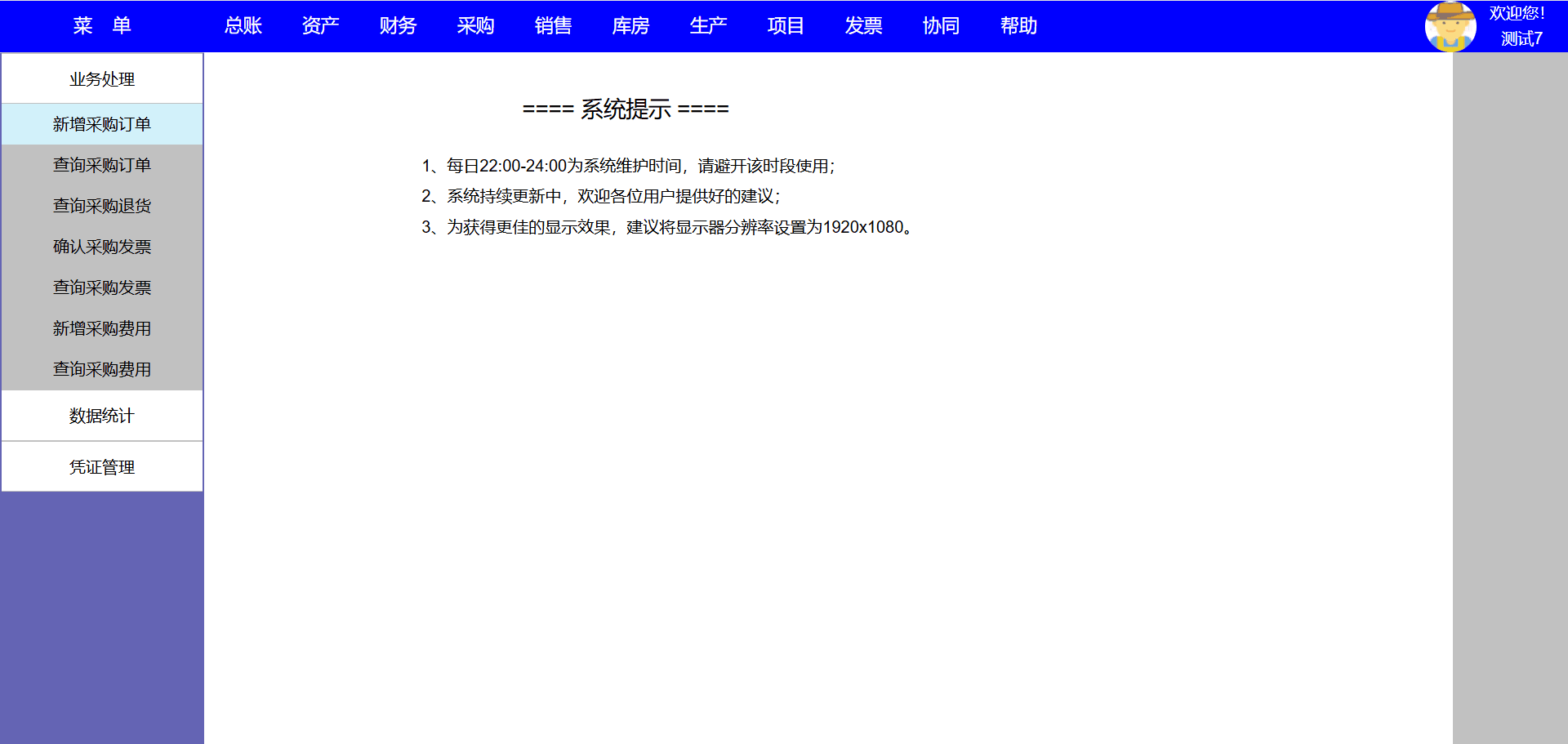1568x744 pixels.
Task: Click the 帮助 menu
Action: pos(1018,26)
